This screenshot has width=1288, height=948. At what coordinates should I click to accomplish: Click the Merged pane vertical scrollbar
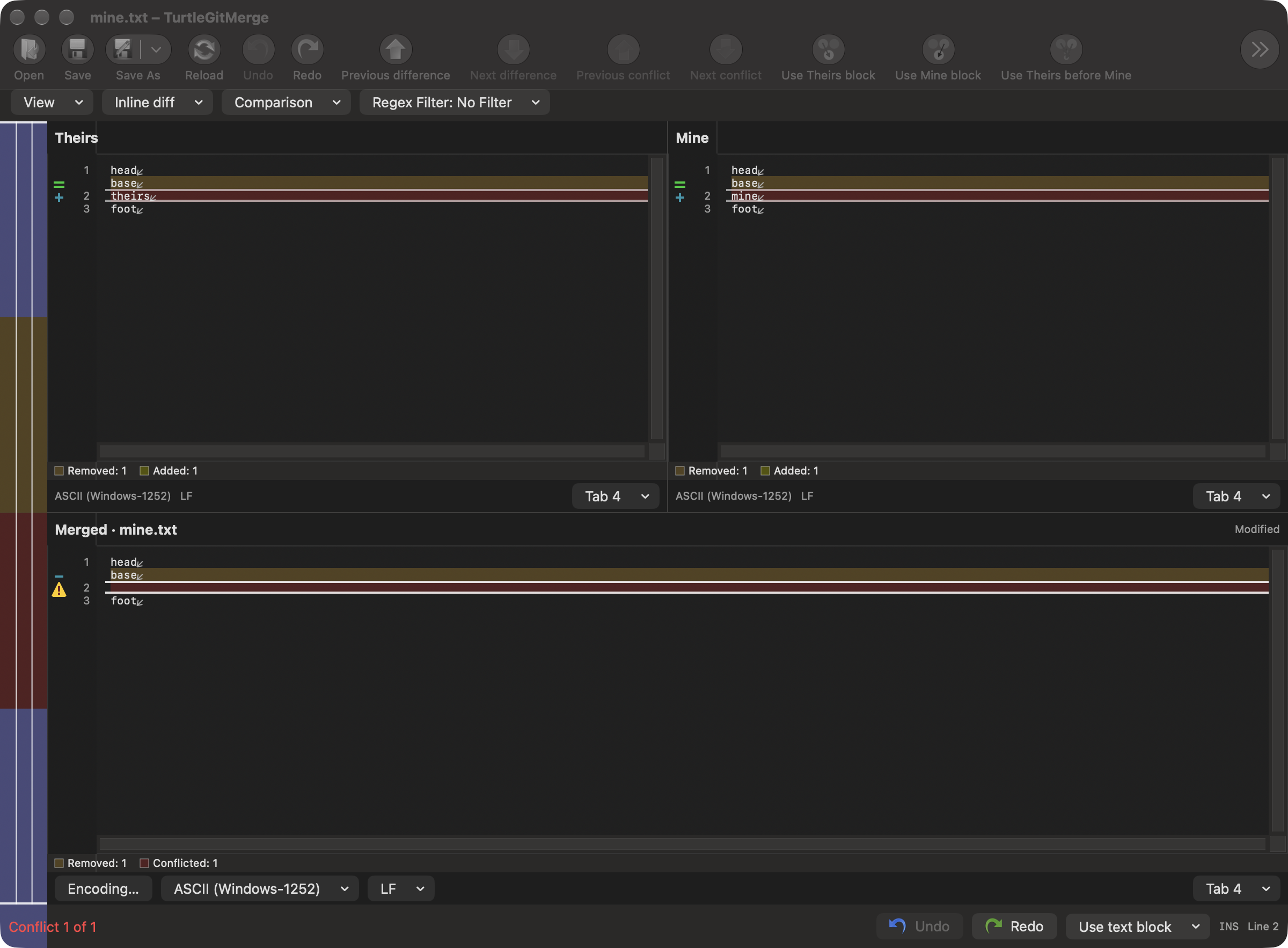[x=1277, y=690]
